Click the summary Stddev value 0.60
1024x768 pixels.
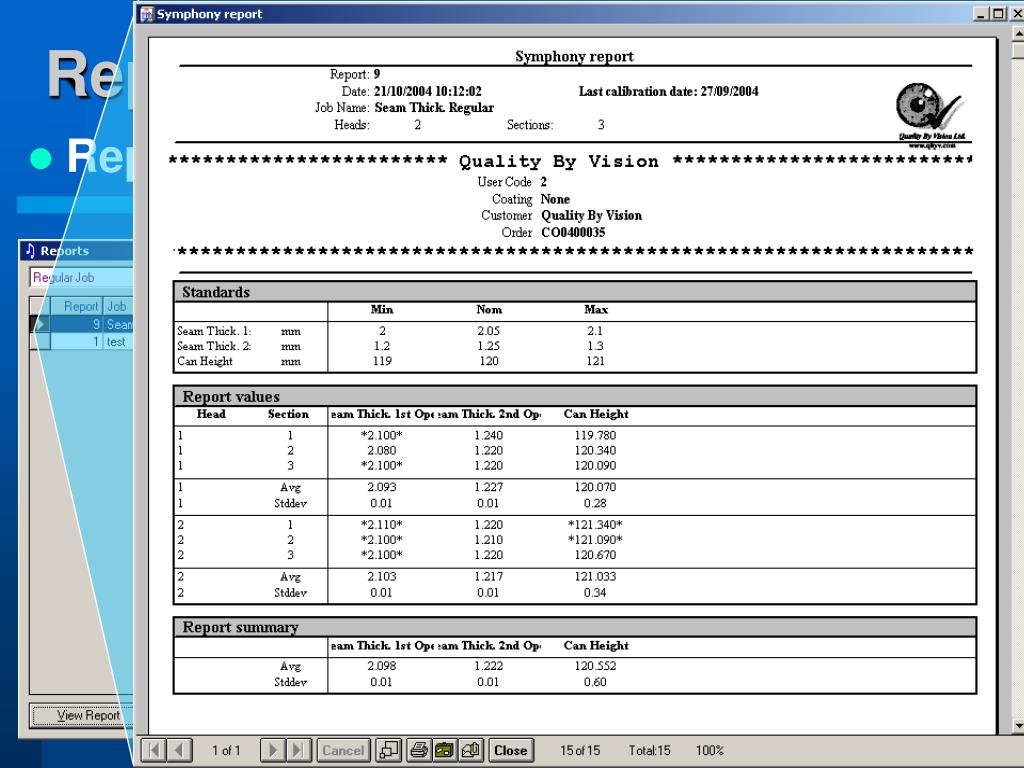(595, 682)
